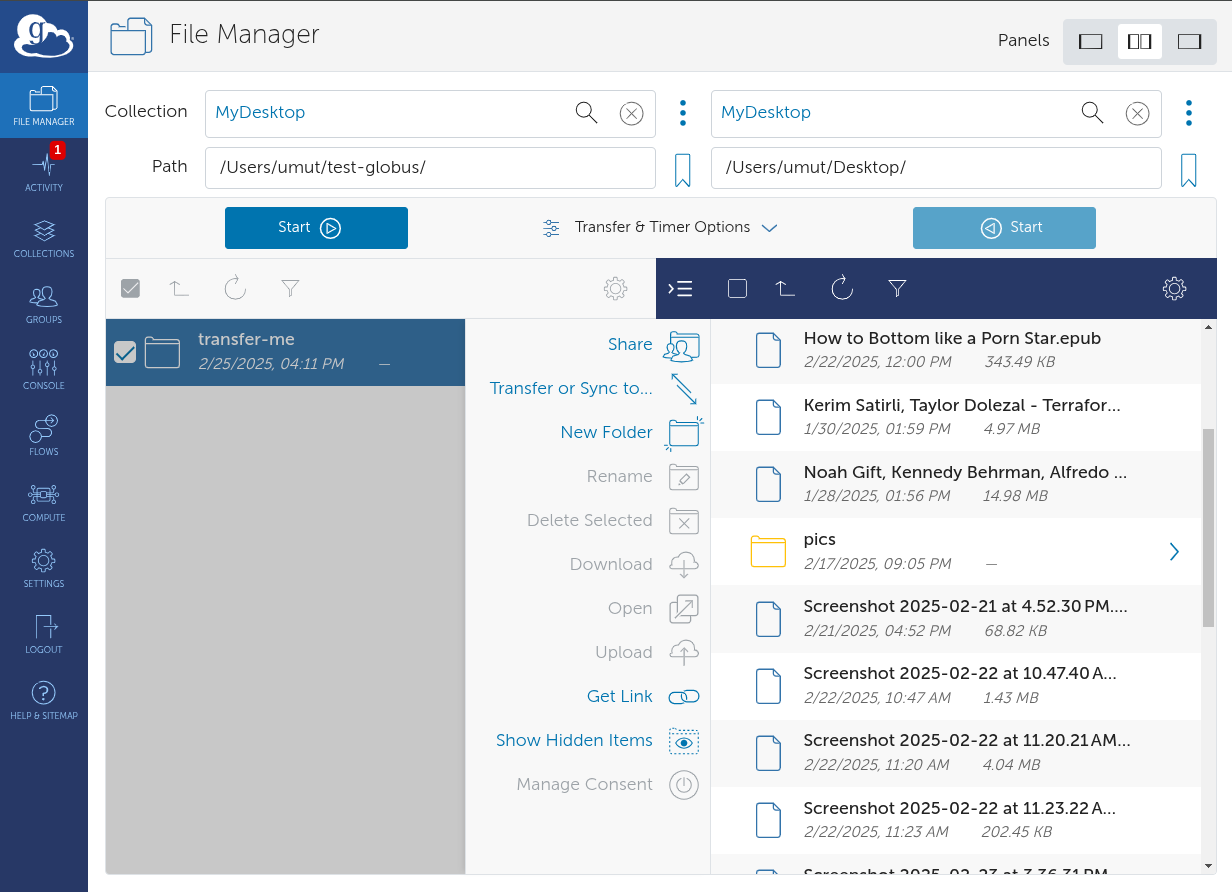Clear the left collection field
Image resolution: width=1232 pixels, height=892 pixels.
coord(631,113)
